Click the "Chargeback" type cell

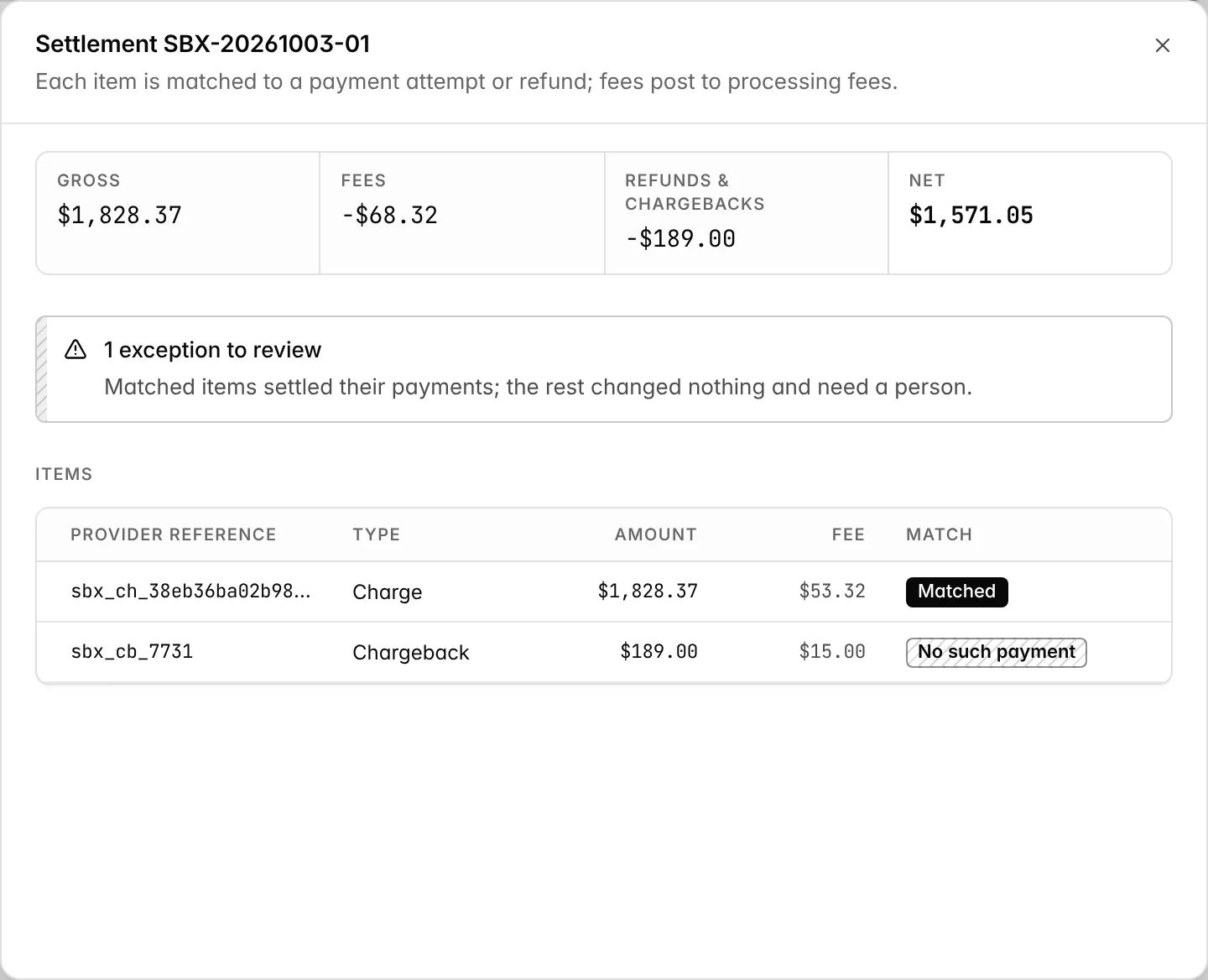point(410,653)
